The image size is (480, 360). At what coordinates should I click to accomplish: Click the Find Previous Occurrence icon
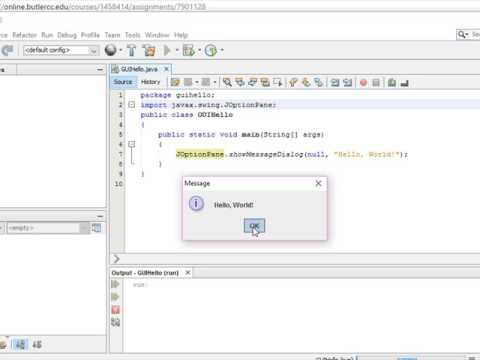click(x=240, y=82)
